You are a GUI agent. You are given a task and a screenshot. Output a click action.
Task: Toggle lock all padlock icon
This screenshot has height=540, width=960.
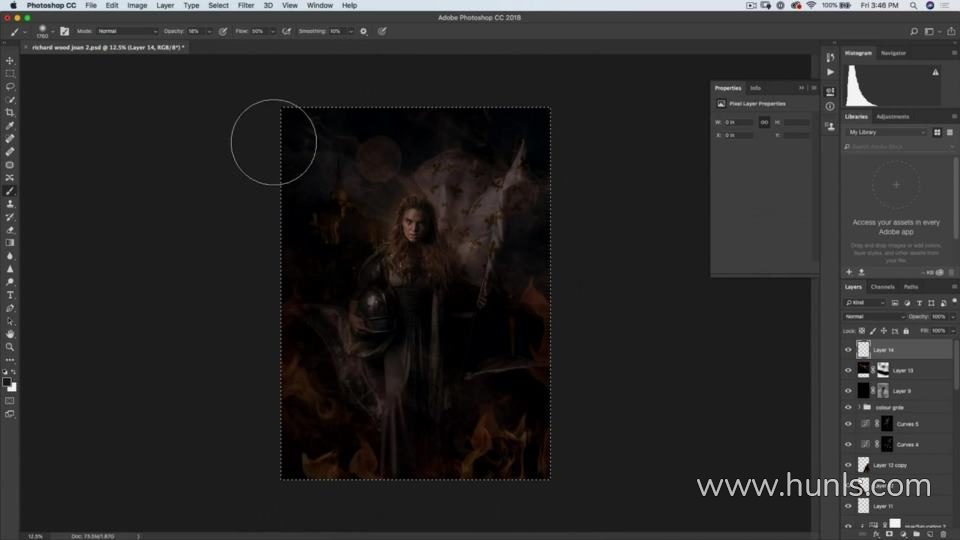coord(906,331)
